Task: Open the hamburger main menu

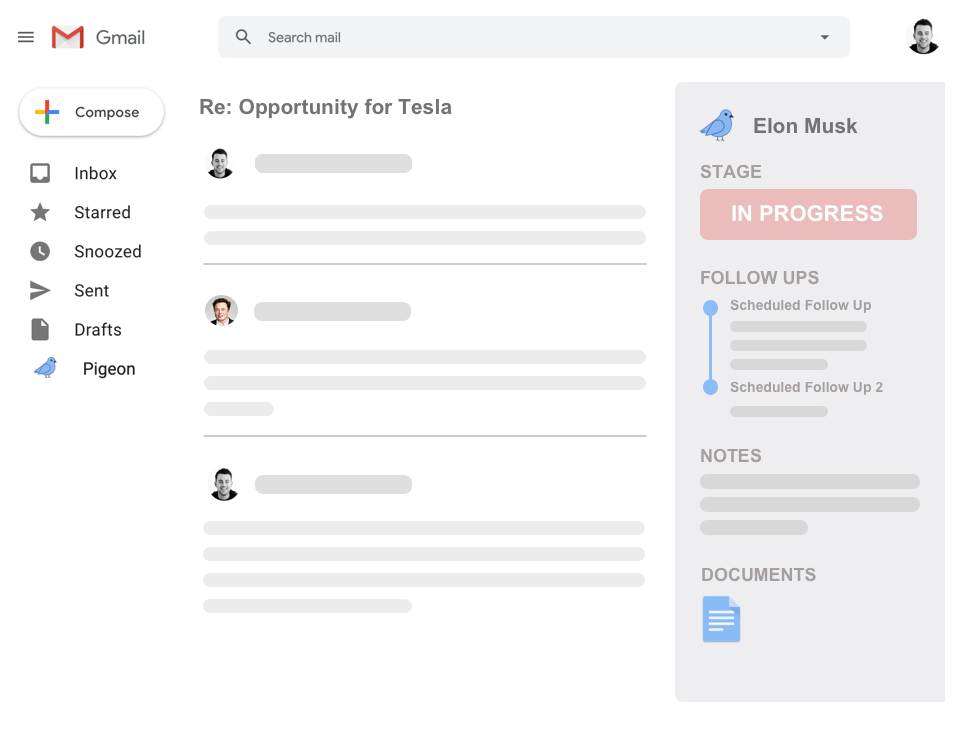Action: tap(25, 37)
